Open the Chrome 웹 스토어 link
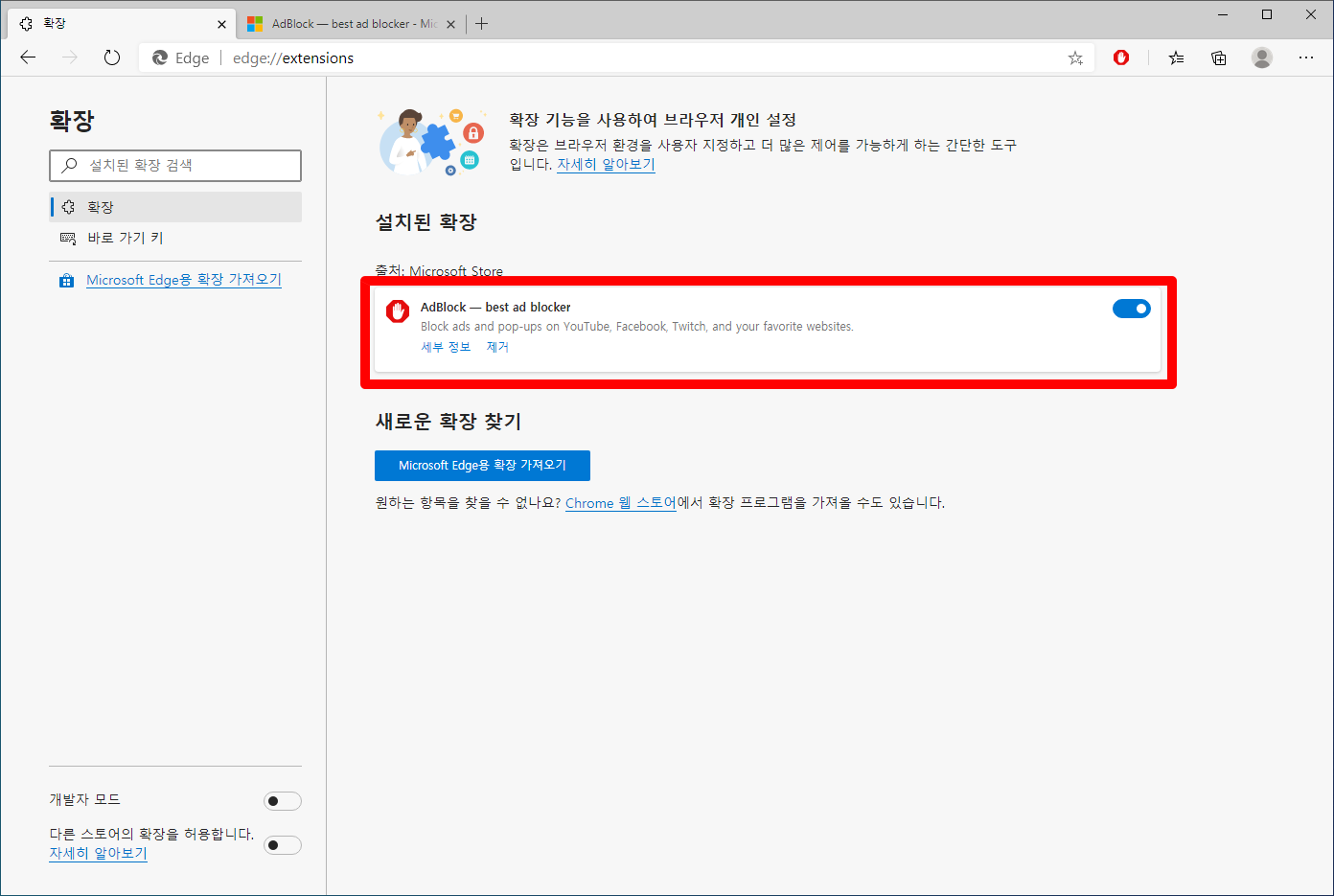 tap(620, 502)
